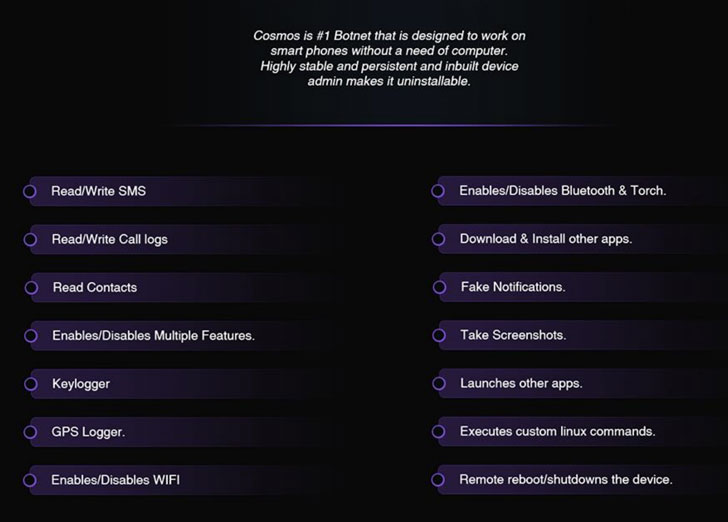Viewport: 728px width, 522px height.
Task: Click the Enables/Disables Multiple Features label
Action: (153, 336)
